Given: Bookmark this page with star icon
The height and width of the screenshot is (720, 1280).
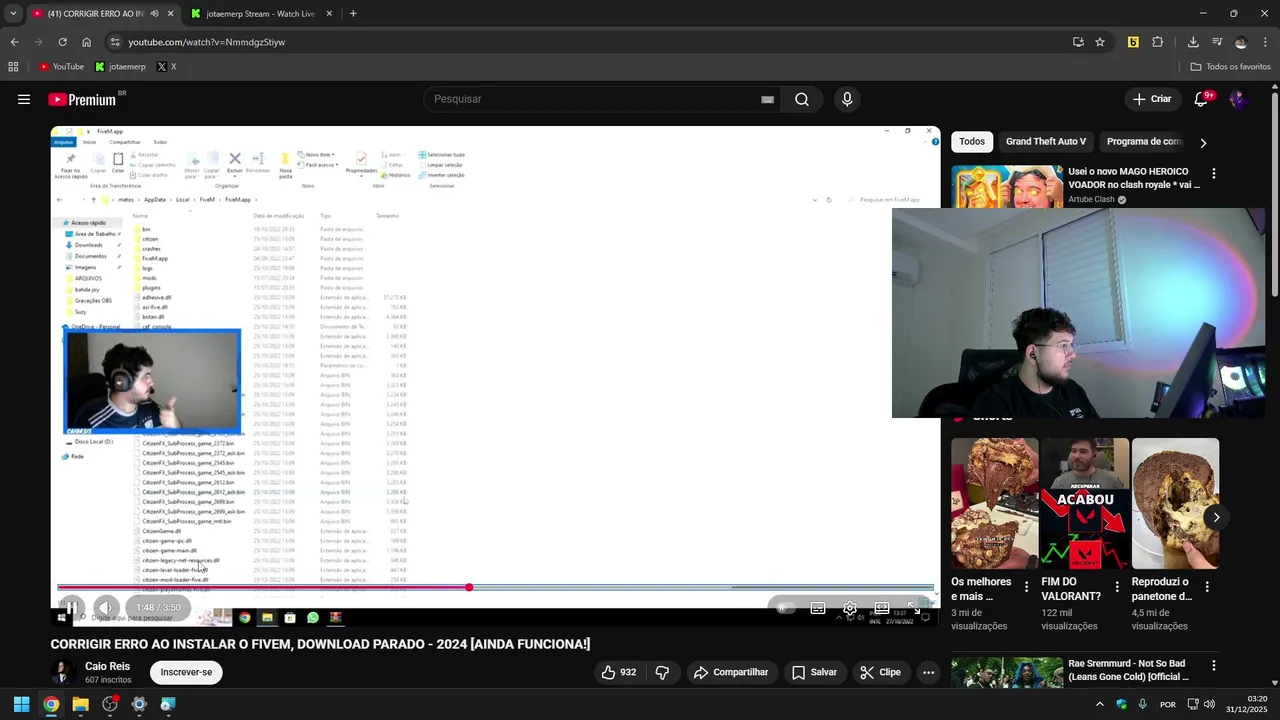Looking at the screenshot, I should click(1100, 42).
